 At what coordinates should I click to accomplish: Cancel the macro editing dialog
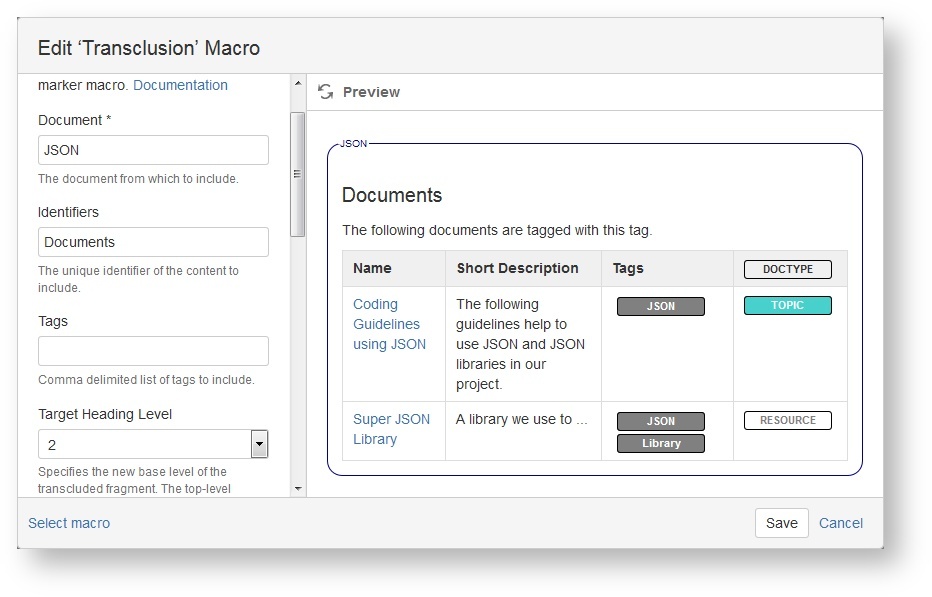click(840, 523)
